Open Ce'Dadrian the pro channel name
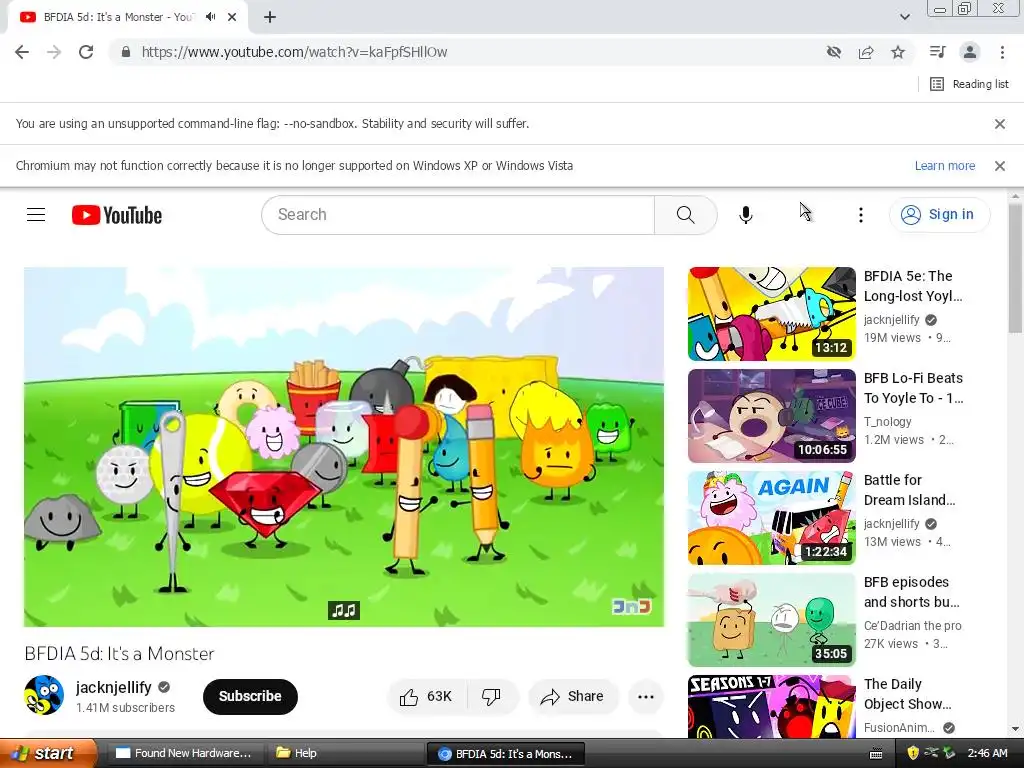 click(x=912, y=626)
